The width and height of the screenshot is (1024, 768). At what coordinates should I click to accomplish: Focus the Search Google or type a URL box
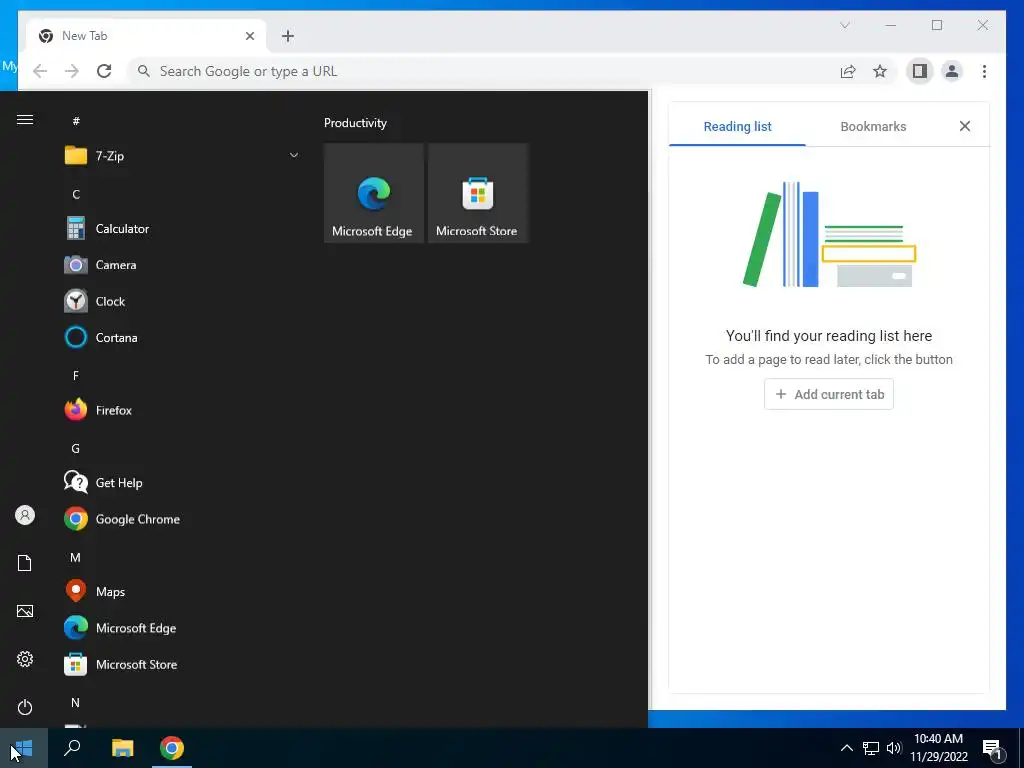tap(480, 71)
